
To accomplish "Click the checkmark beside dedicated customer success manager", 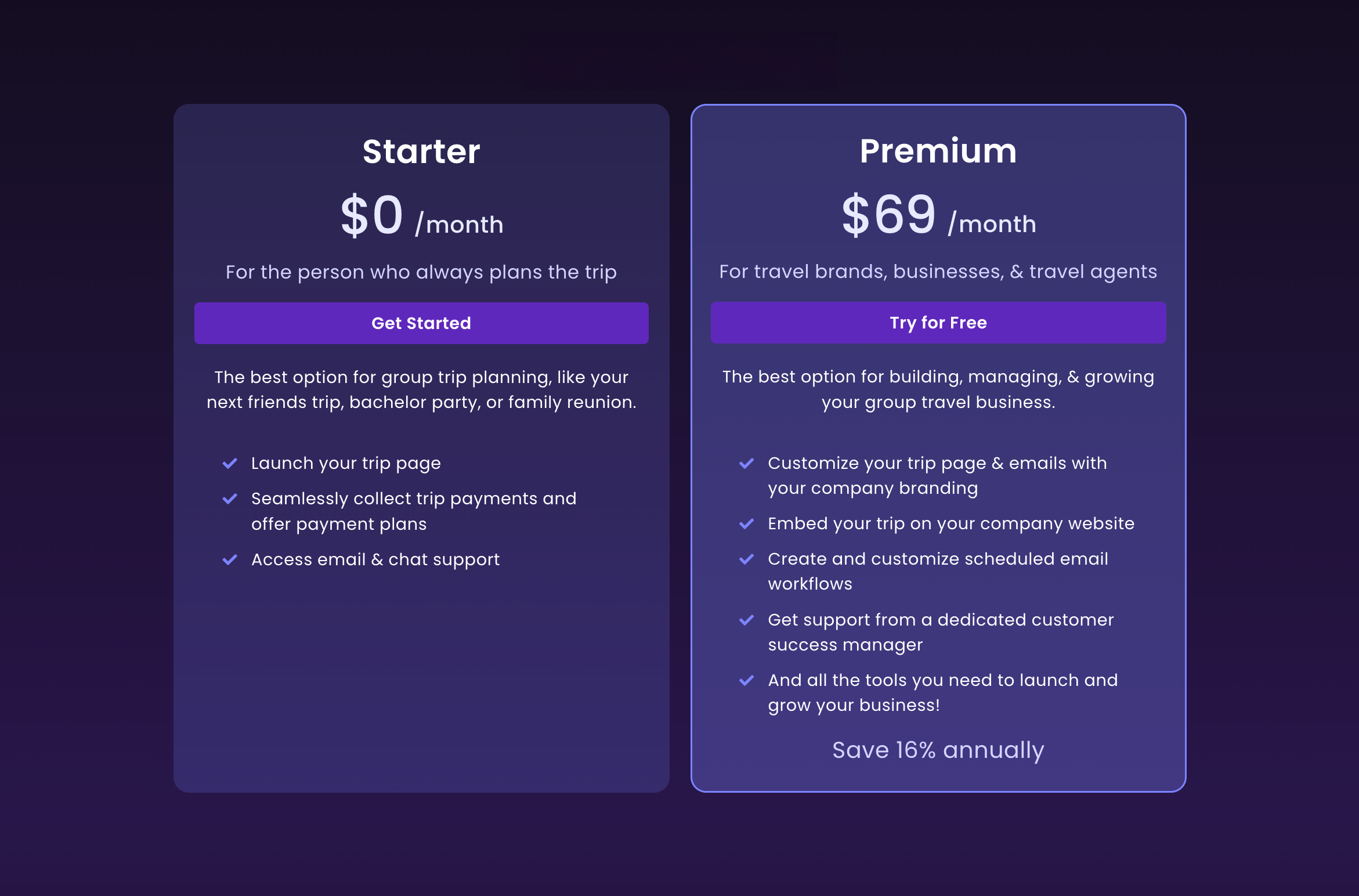I will tap(747, 619).
